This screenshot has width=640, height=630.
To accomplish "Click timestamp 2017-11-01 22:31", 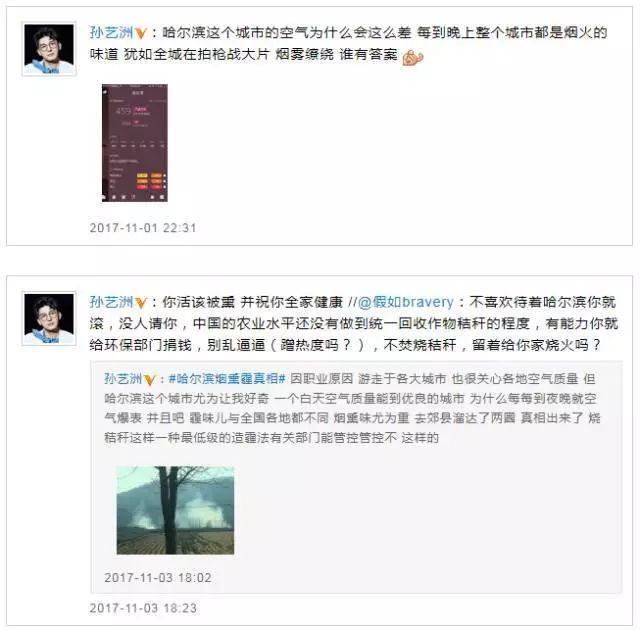I will pos(143,228).
